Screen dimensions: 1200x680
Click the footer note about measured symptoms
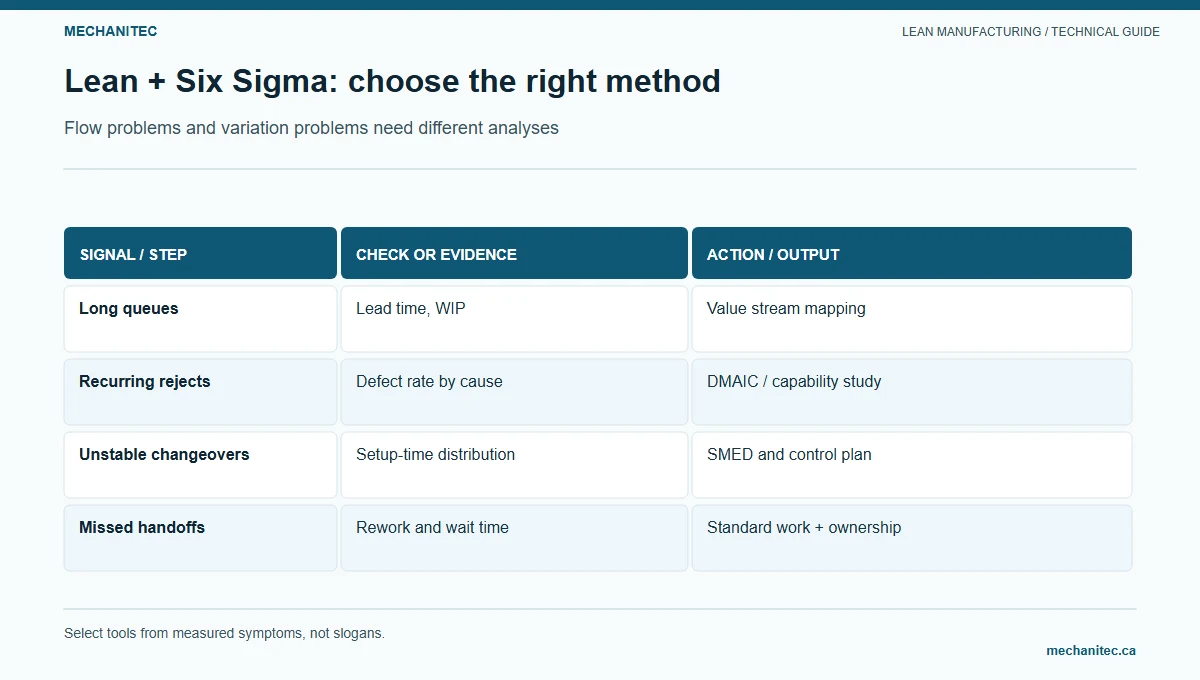click(224, 633)
